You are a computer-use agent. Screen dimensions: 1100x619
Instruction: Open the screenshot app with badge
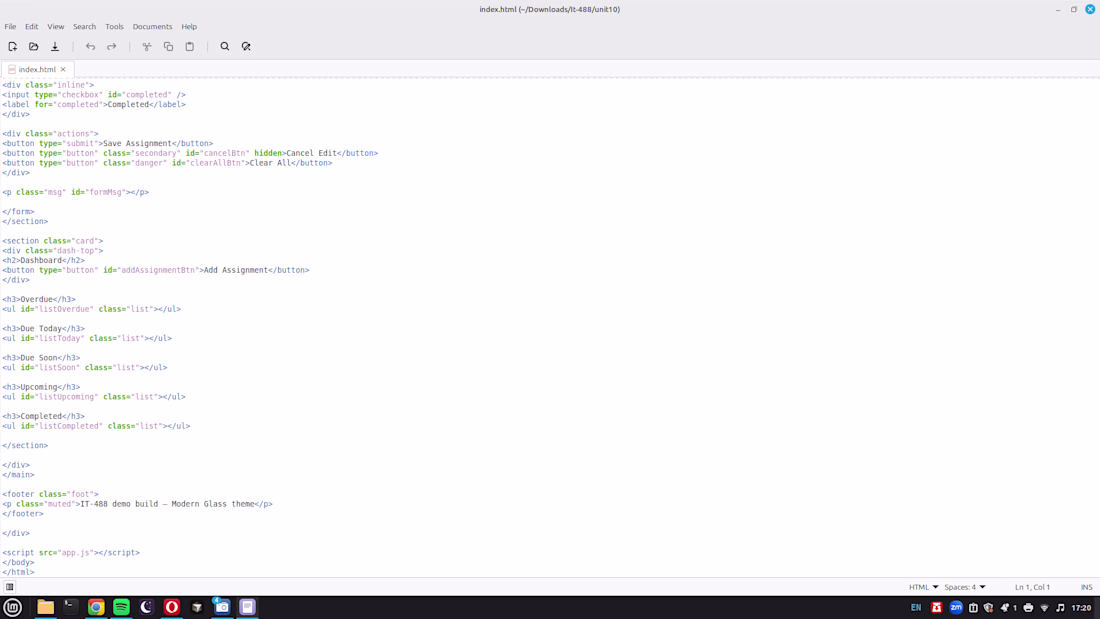click(x=222, y=607)
